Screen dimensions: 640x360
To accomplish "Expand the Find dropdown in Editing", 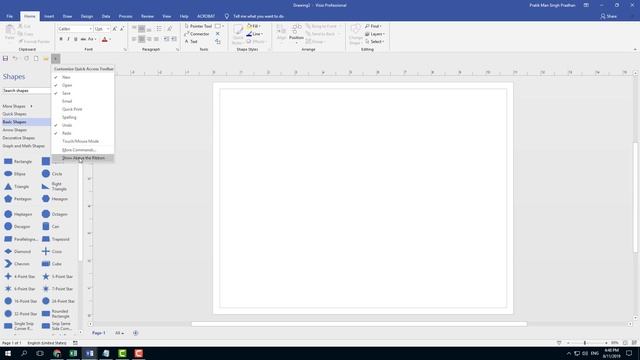I will [x=373, y=26].
